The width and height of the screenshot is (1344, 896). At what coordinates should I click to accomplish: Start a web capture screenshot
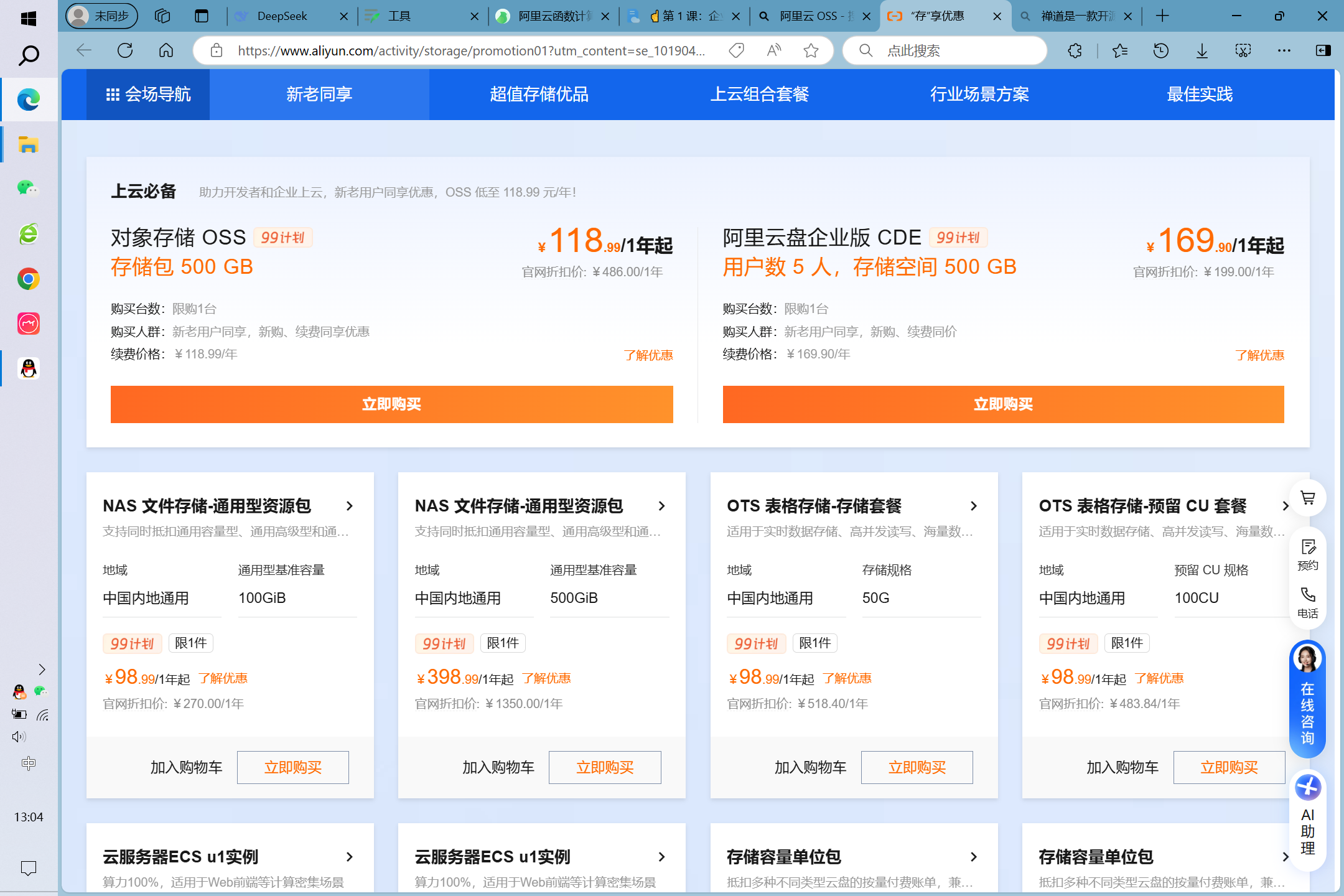1243,50
